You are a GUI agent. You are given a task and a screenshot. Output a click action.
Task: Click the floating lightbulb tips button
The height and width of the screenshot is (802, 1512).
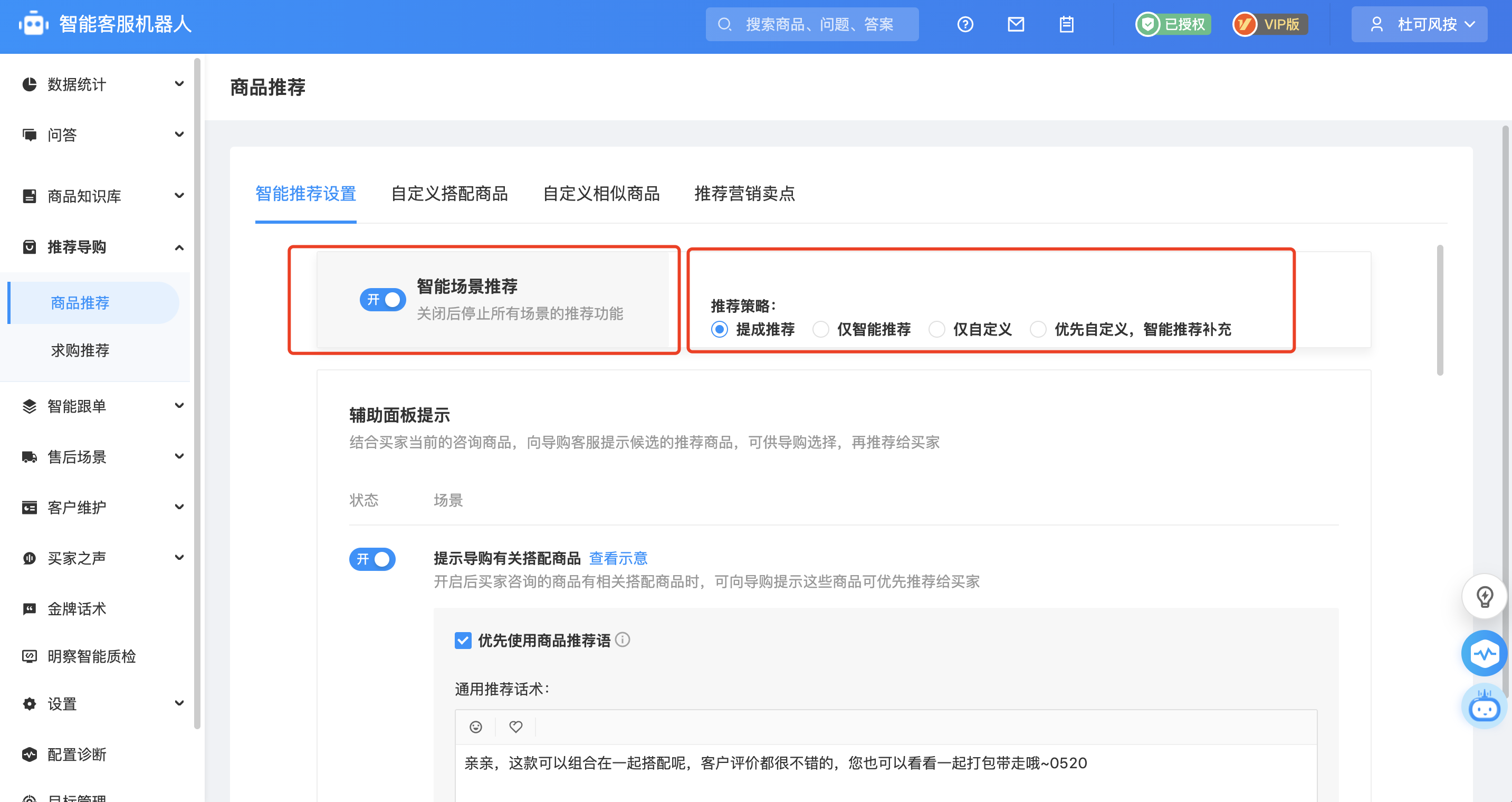pos(1485,597)
